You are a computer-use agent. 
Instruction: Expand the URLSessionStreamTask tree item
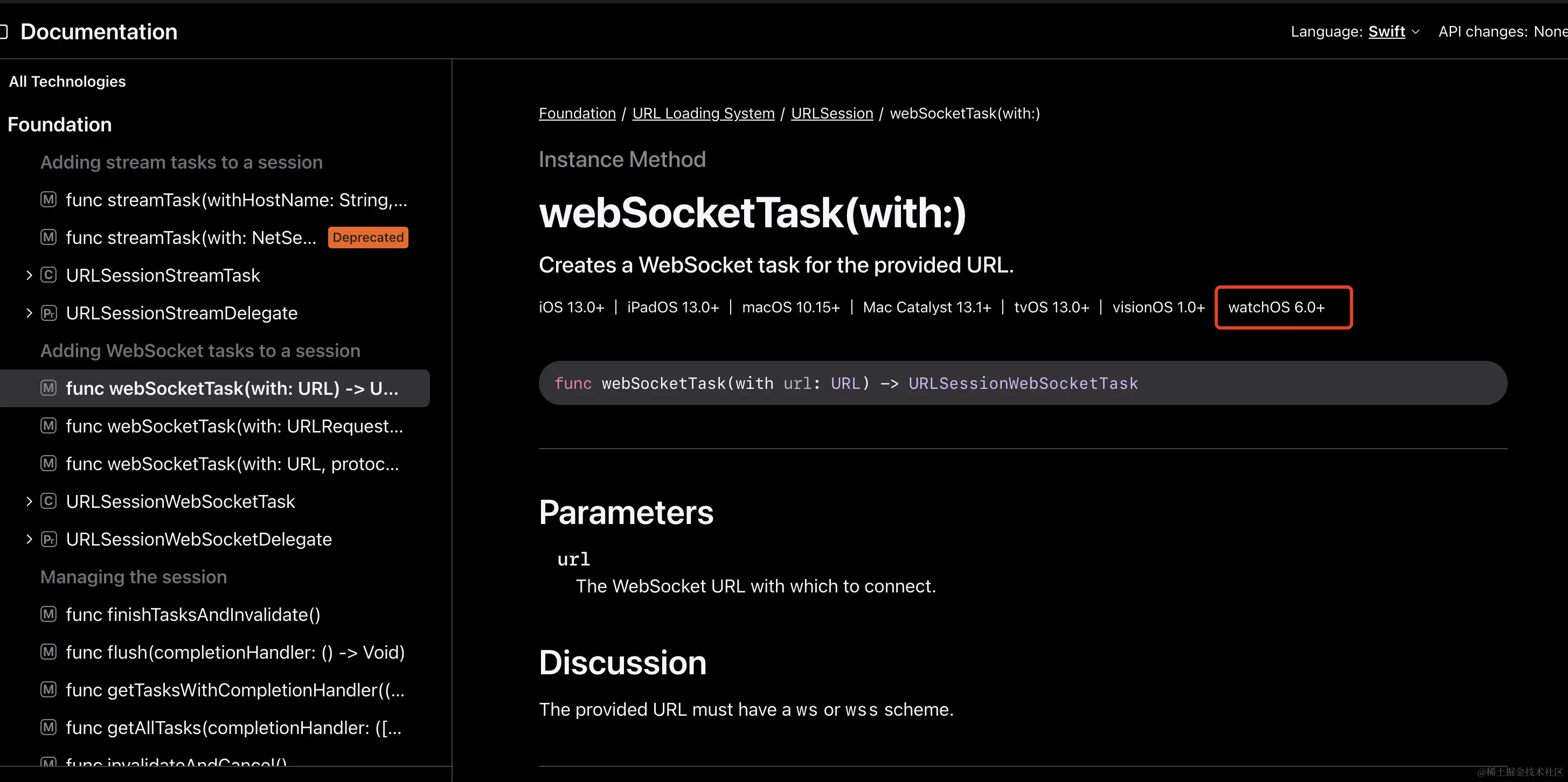pyautogui.click(x=29, y=275)
